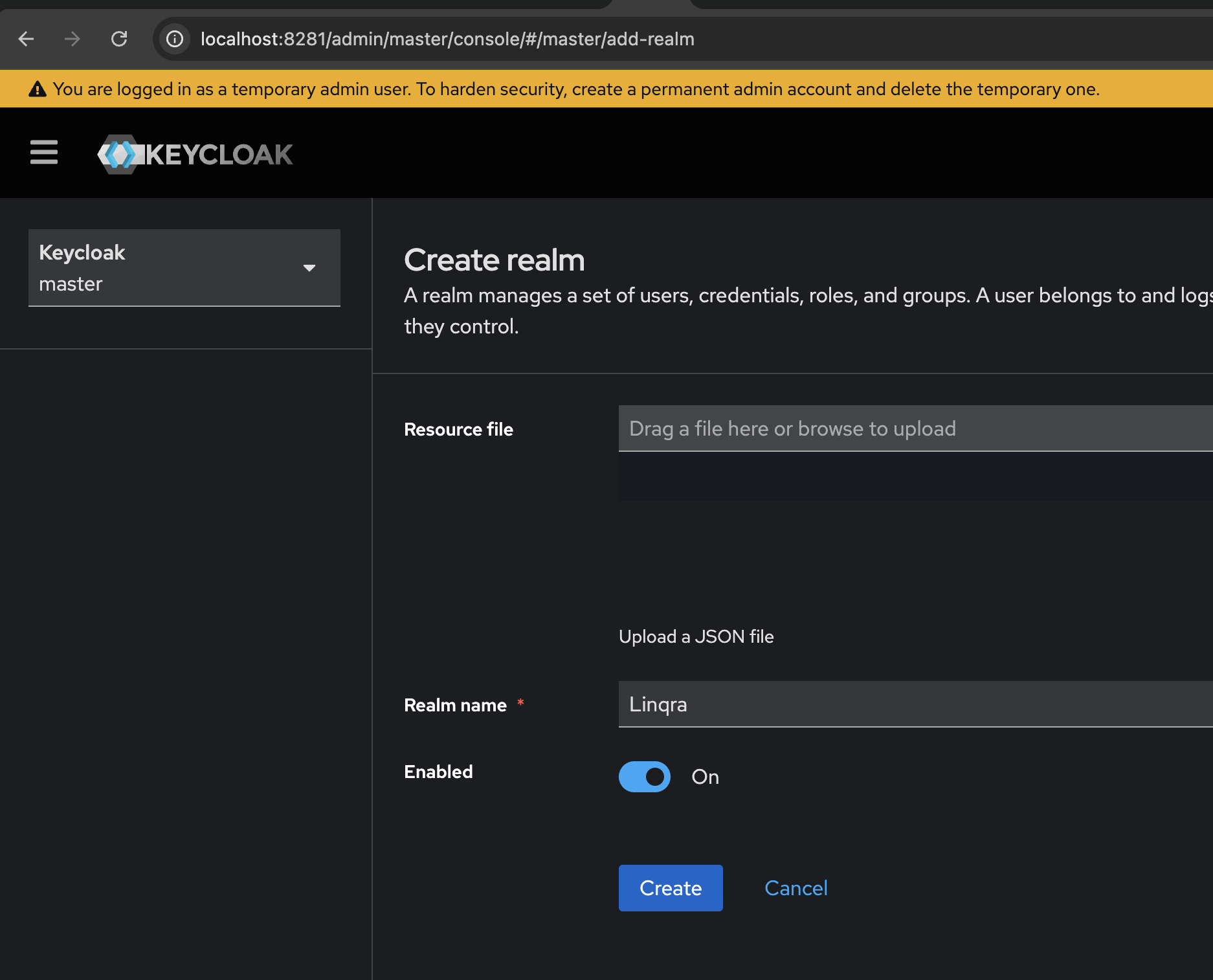Click inside the Linqra realm name field
Viewport: 1213px width, 980px height.
point(777,704)
